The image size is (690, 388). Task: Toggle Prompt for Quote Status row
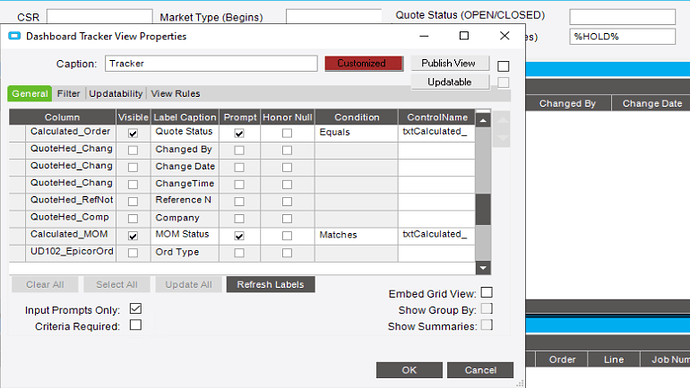(x=239, y=133)
